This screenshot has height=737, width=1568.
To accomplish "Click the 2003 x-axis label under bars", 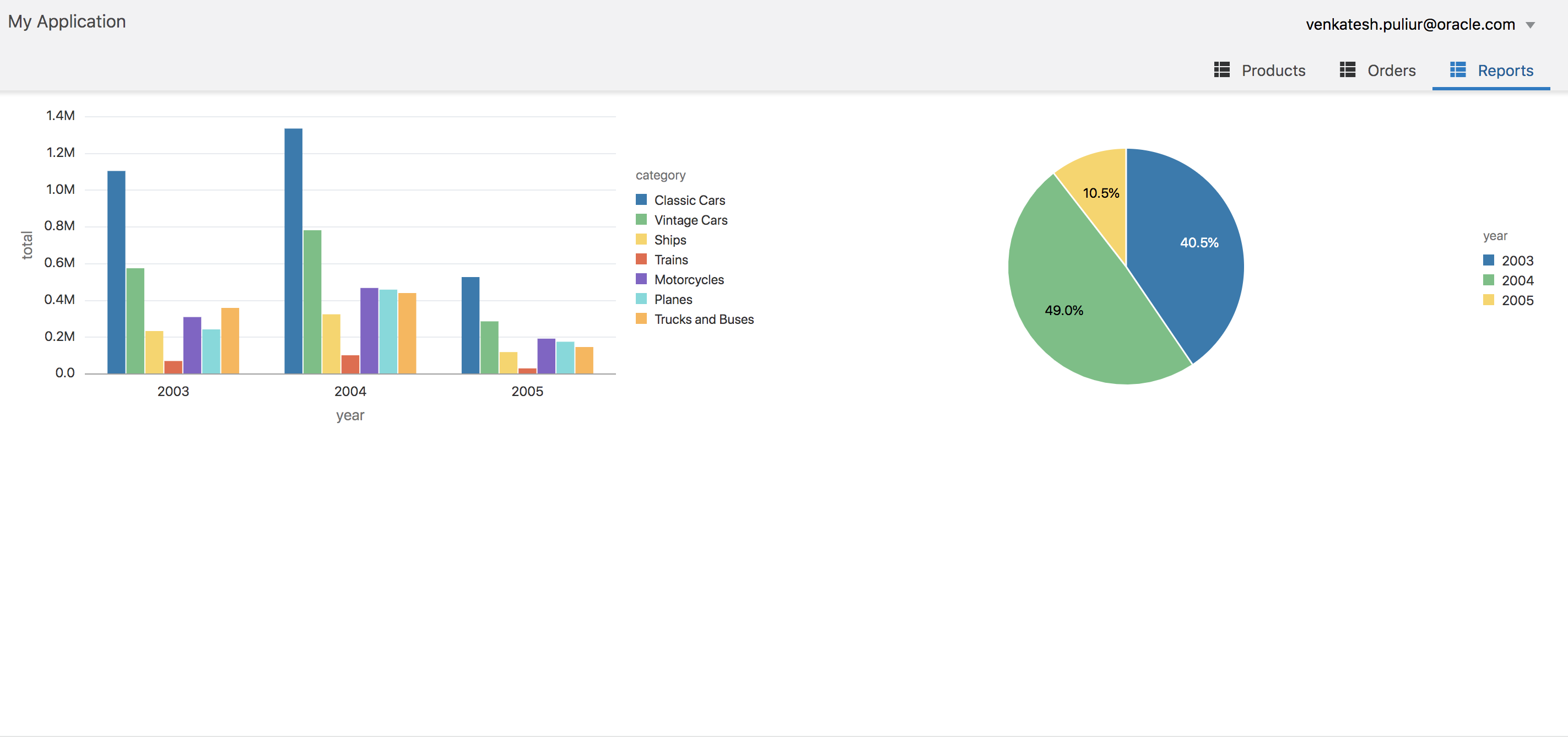I will (173, 391).
